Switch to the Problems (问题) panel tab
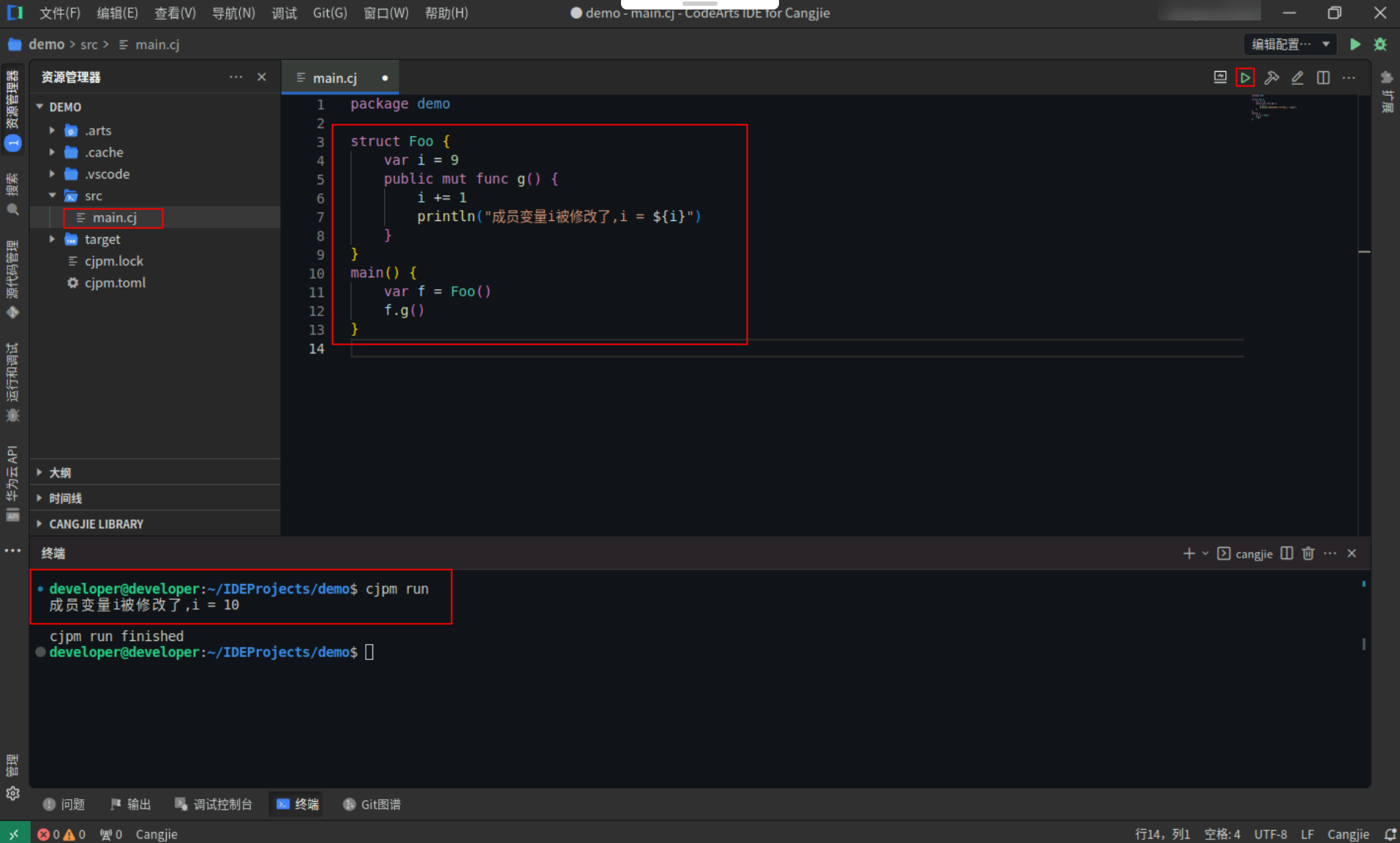The height and width of the screenshot is (843, 1400). pos(64,804)
